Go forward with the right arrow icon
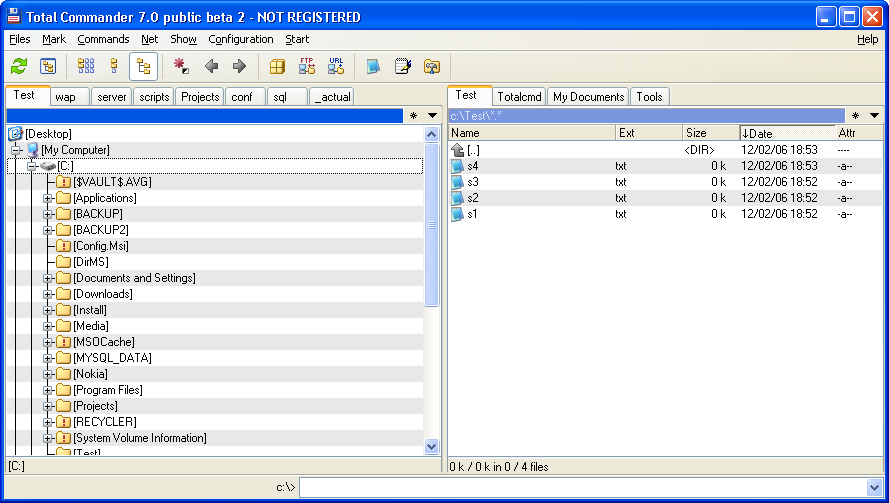Image resolution: width=889 pixels, height=503 pixels. pyautogui.click(x=239, y=66)
